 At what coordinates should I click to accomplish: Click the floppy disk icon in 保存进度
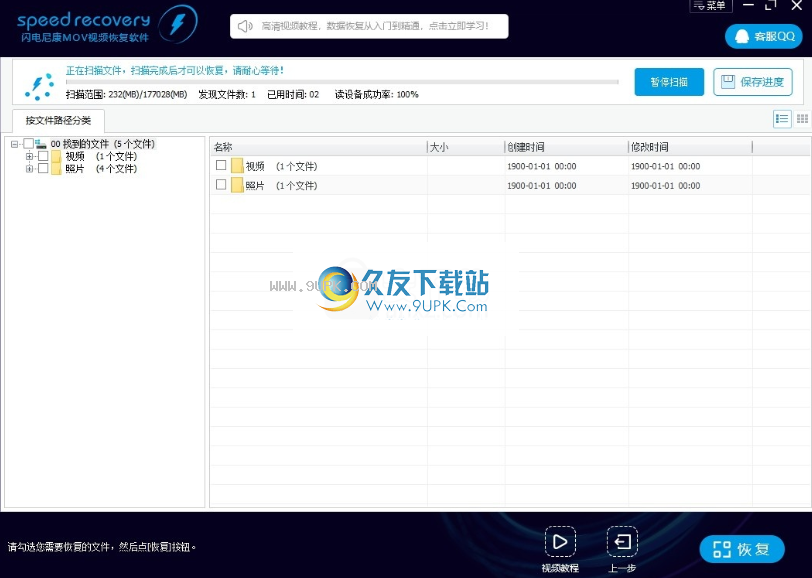tap(728, 81)
